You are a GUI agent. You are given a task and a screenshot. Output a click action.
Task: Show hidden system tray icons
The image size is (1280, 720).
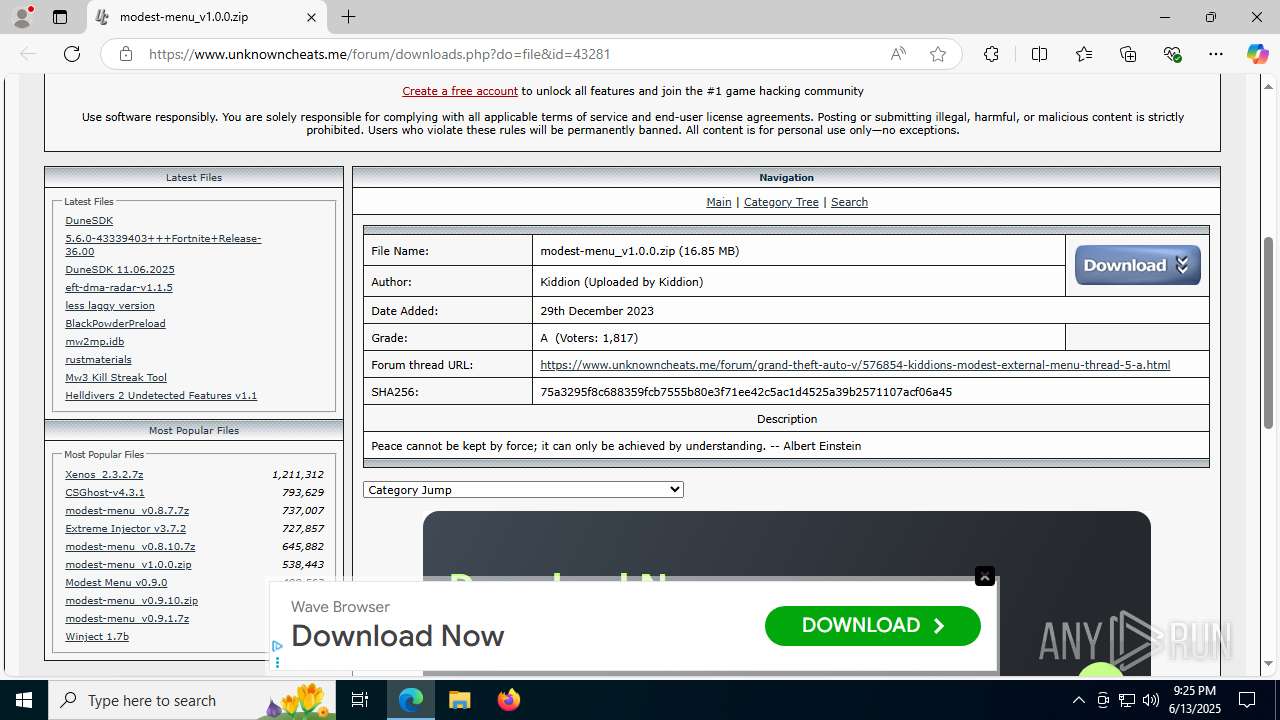tap(1078, 700)
